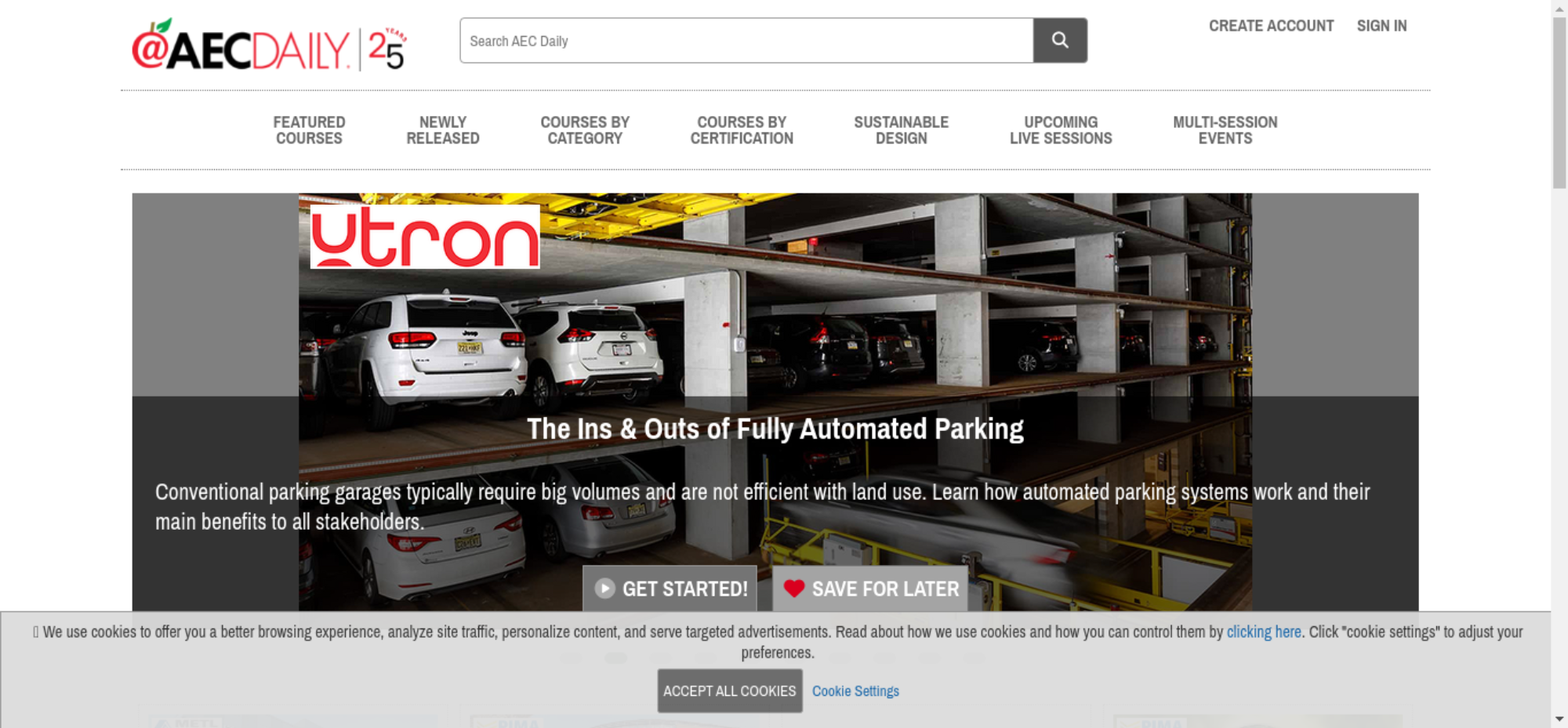Image resolution: width=1568 pixels, height=728 pixels.
Task: Click the Sign In link
Action: pos(1381,26)
